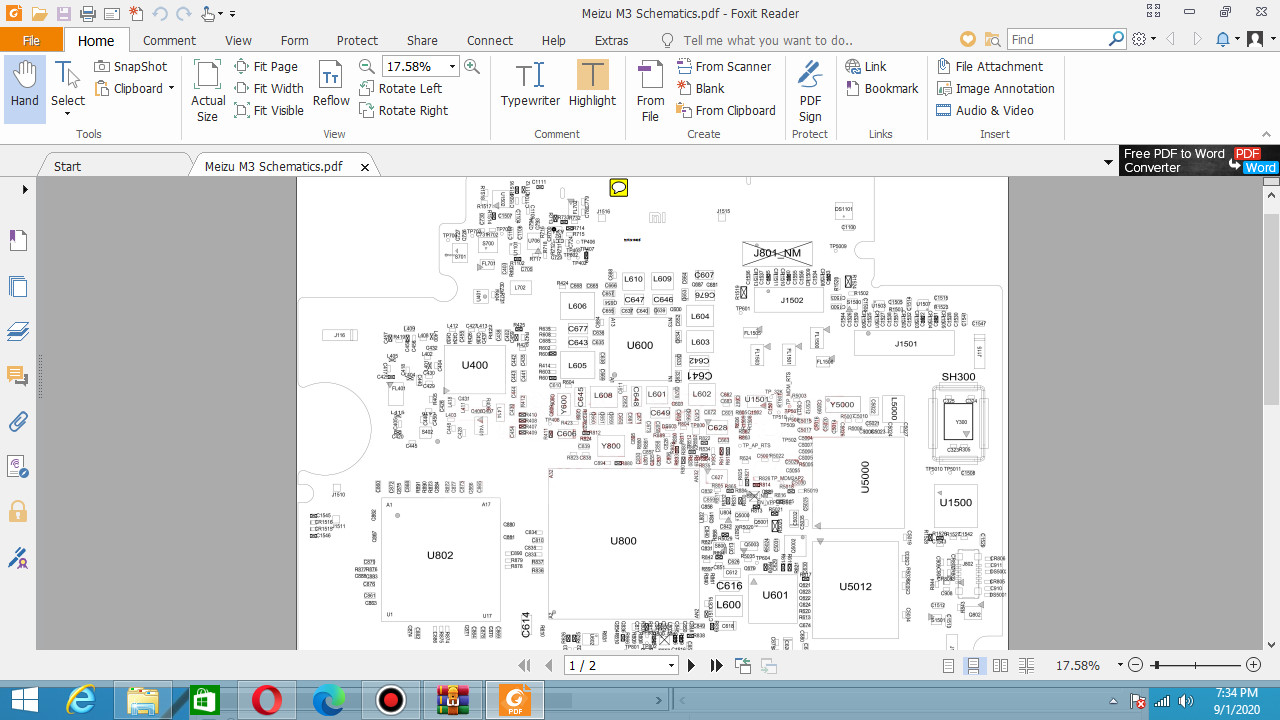
Task: Jump to the last page
Action: click(x=716, y=666)
